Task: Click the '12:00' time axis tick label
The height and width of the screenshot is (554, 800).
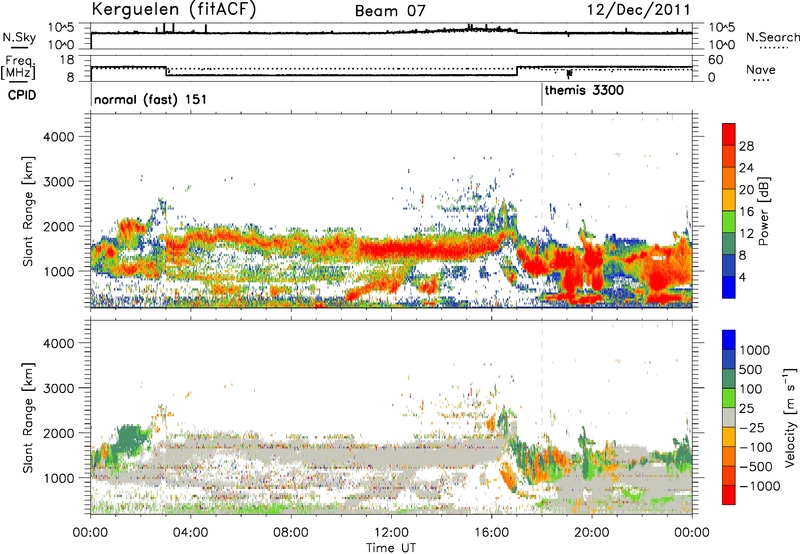Action: (x=391, y=533)
